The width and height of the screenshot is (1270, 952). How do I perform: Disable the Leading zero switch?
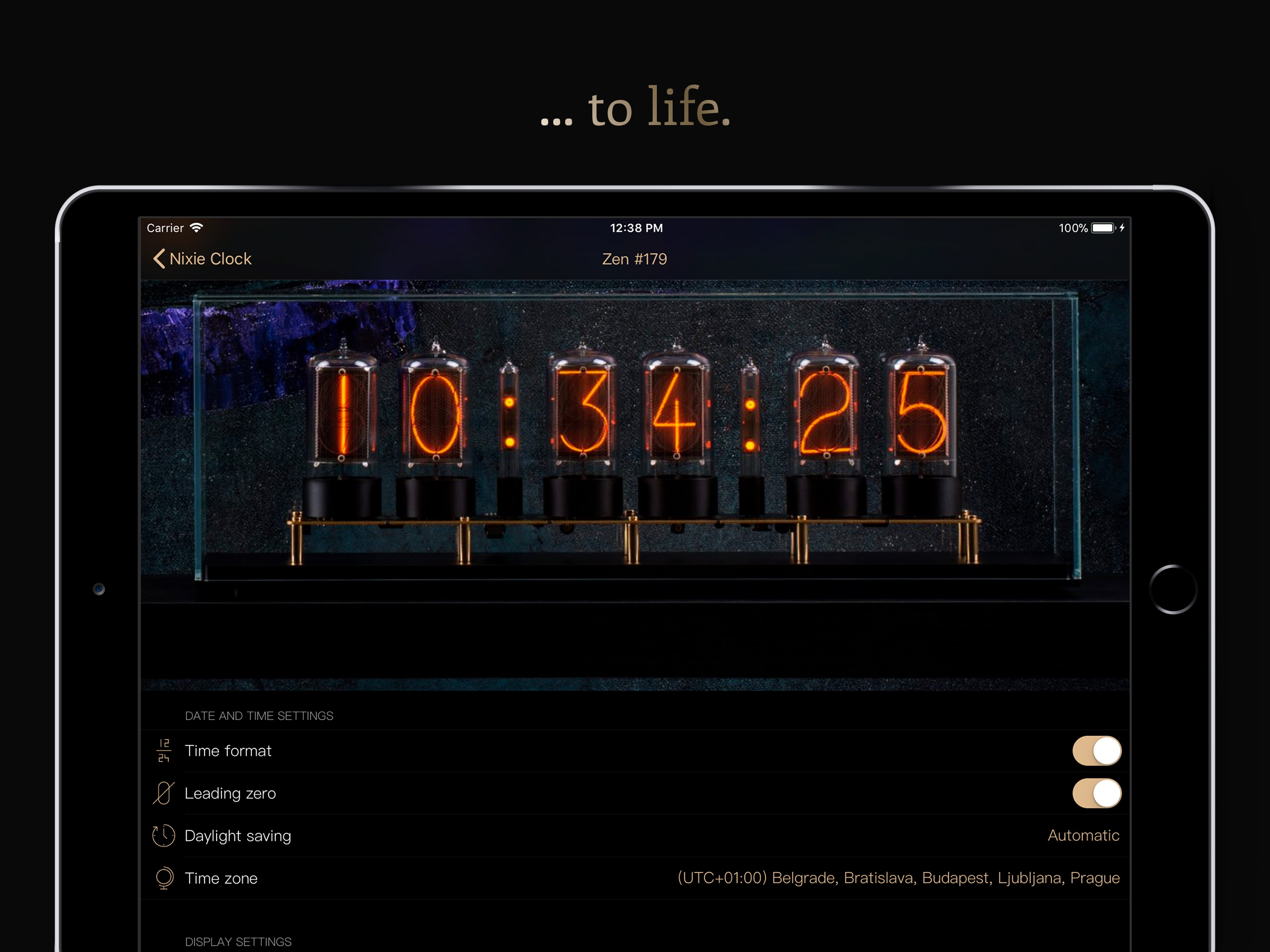1096,793
